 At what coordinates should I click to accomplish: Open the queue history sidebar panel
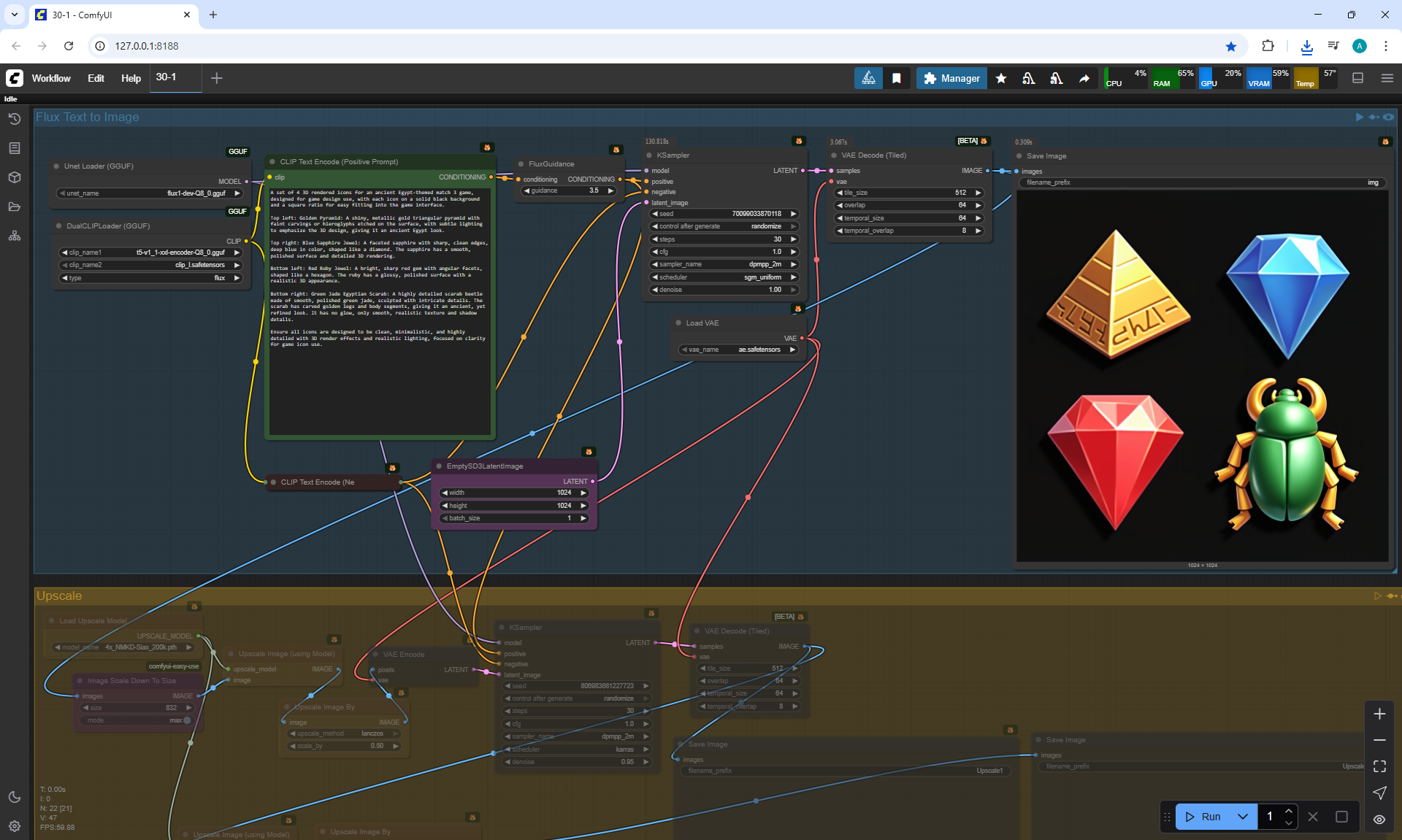point(14,118)
